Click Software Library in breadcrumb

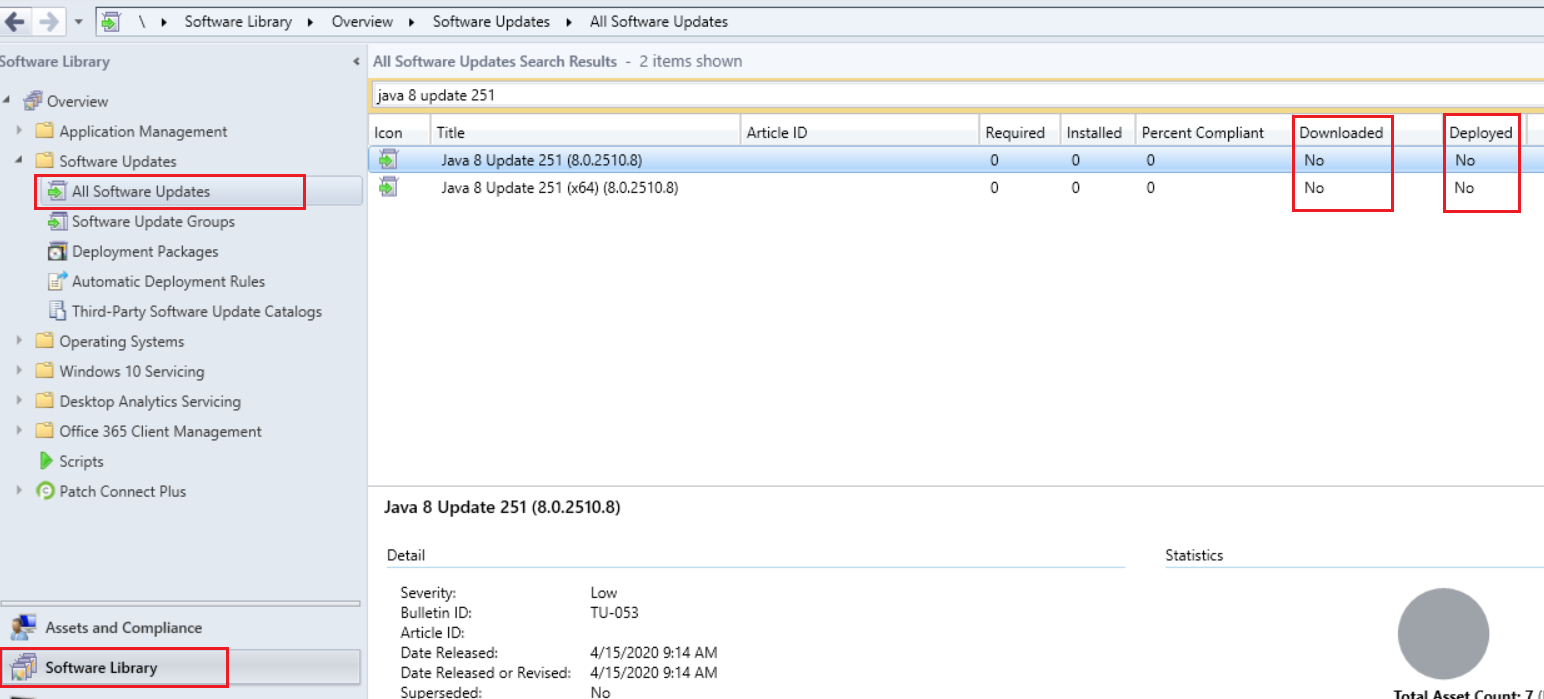coord(238,21)
